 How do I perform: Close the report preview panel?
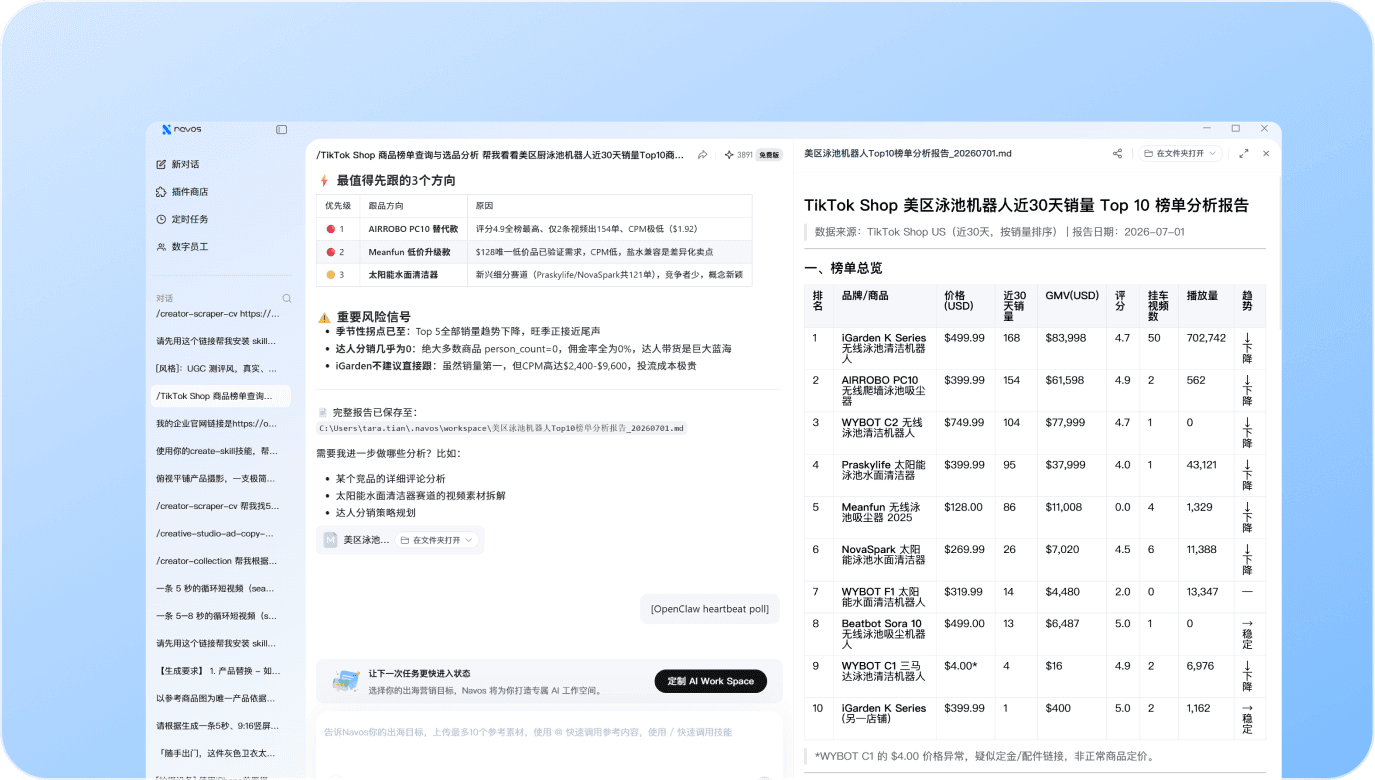point(1266,154)
